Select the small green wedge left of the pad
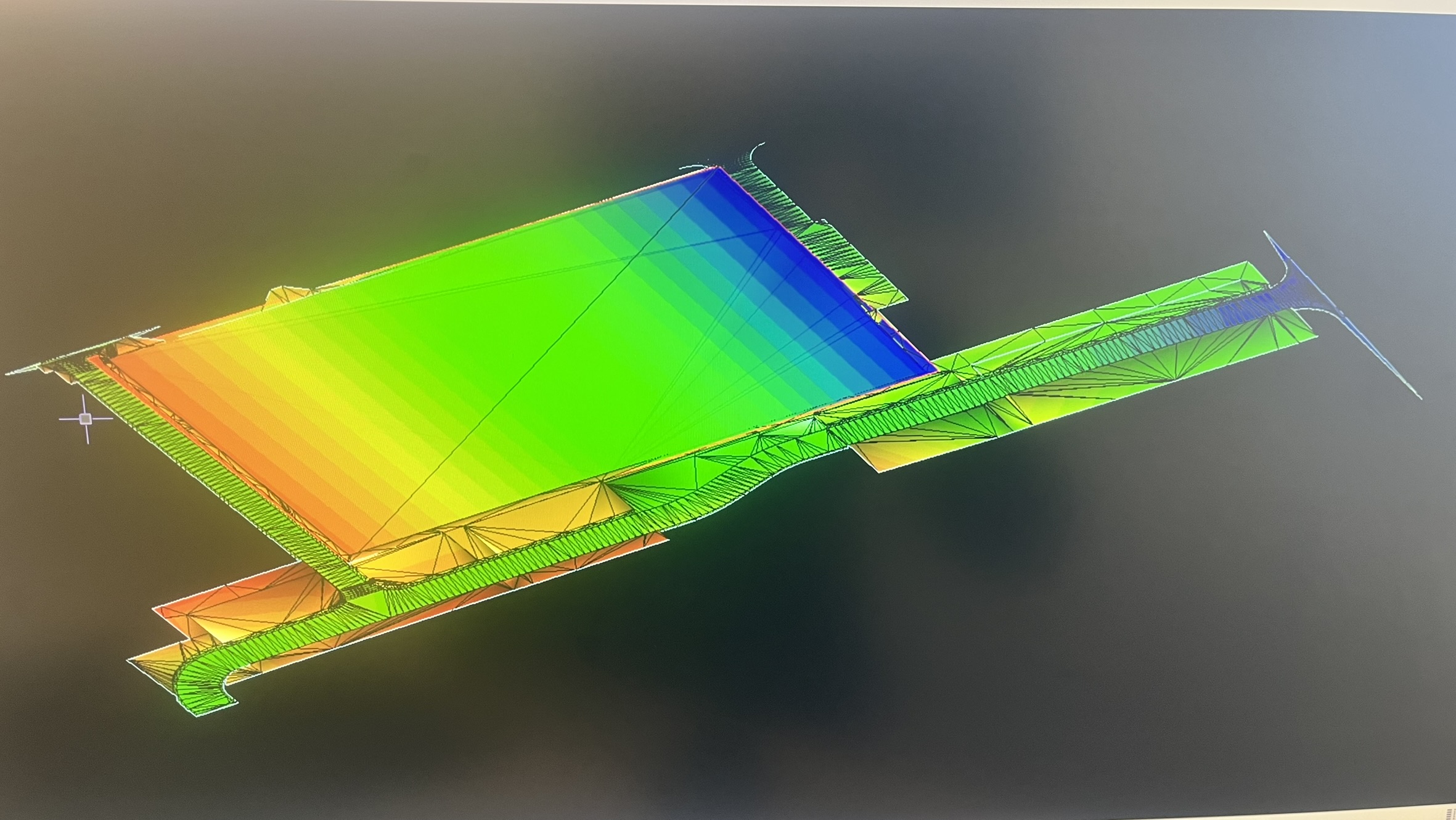 pyautogui.click(x=284, y=296)
